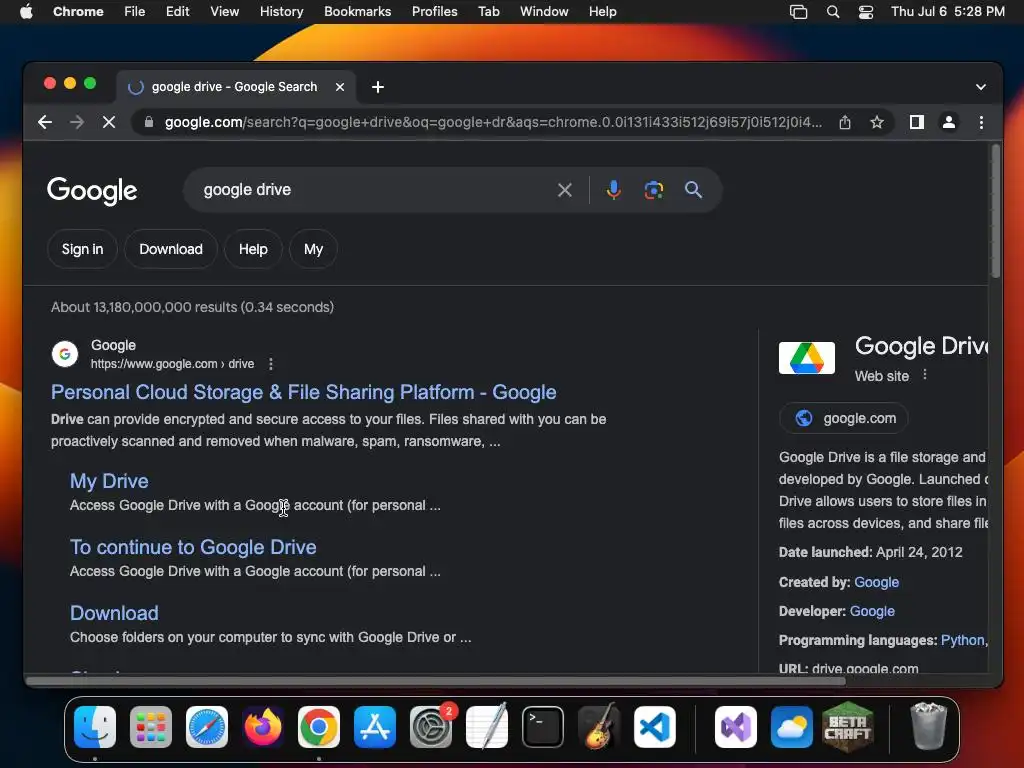Launch Firefox from the Dock
Image resolution: width=1024 pixels, height=768 pixels.
click(x=263, y=727)
